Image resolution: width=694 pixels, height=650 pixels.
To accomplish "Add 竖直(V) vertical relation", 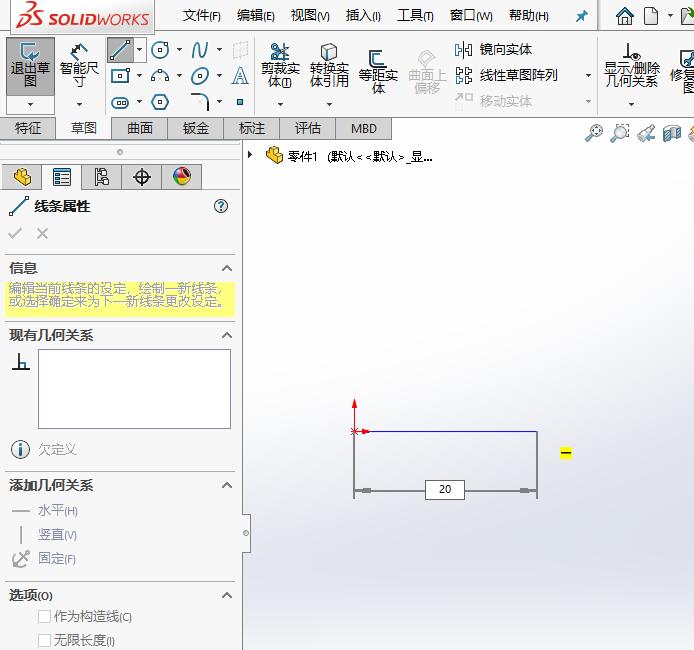I will point(44,535).
